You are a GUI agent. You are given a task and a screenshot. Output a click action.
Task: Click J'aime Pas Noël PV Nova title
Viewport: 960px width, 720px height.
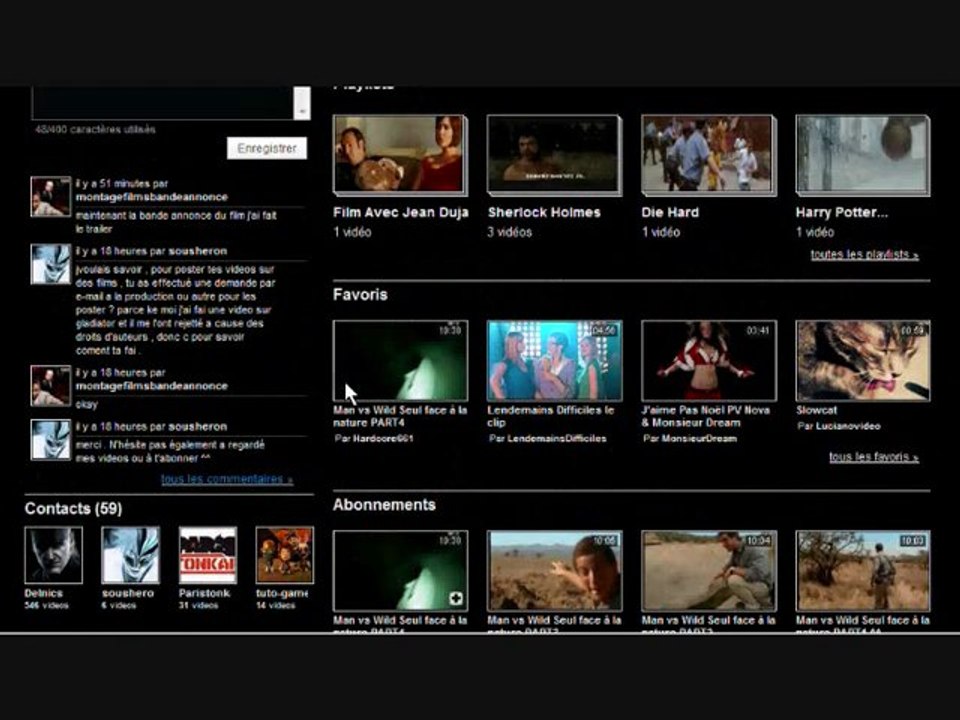(x=705, y=416)
